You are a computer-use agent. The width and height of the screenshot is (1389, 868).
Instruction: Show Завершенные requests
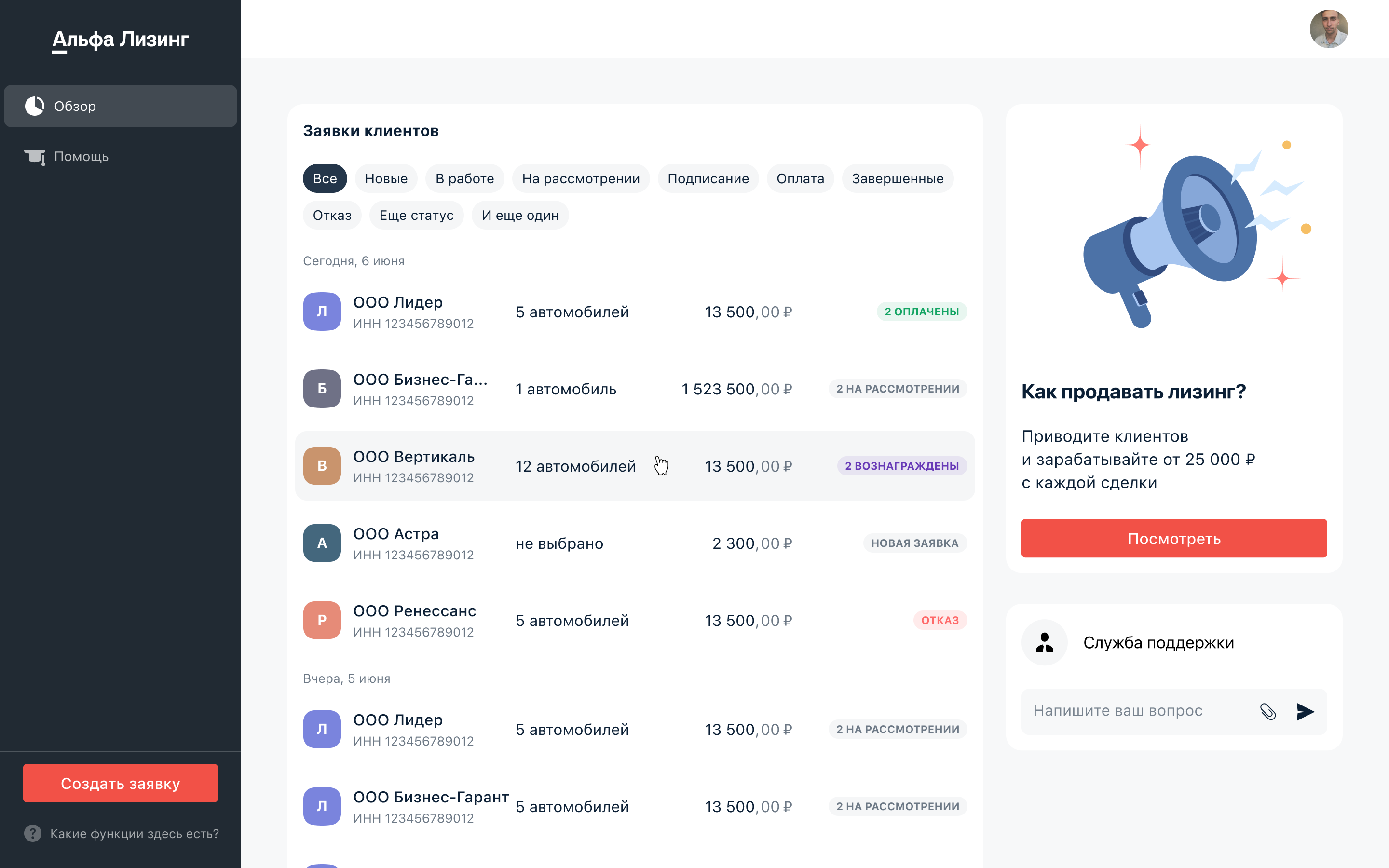[x=897, y=178]
